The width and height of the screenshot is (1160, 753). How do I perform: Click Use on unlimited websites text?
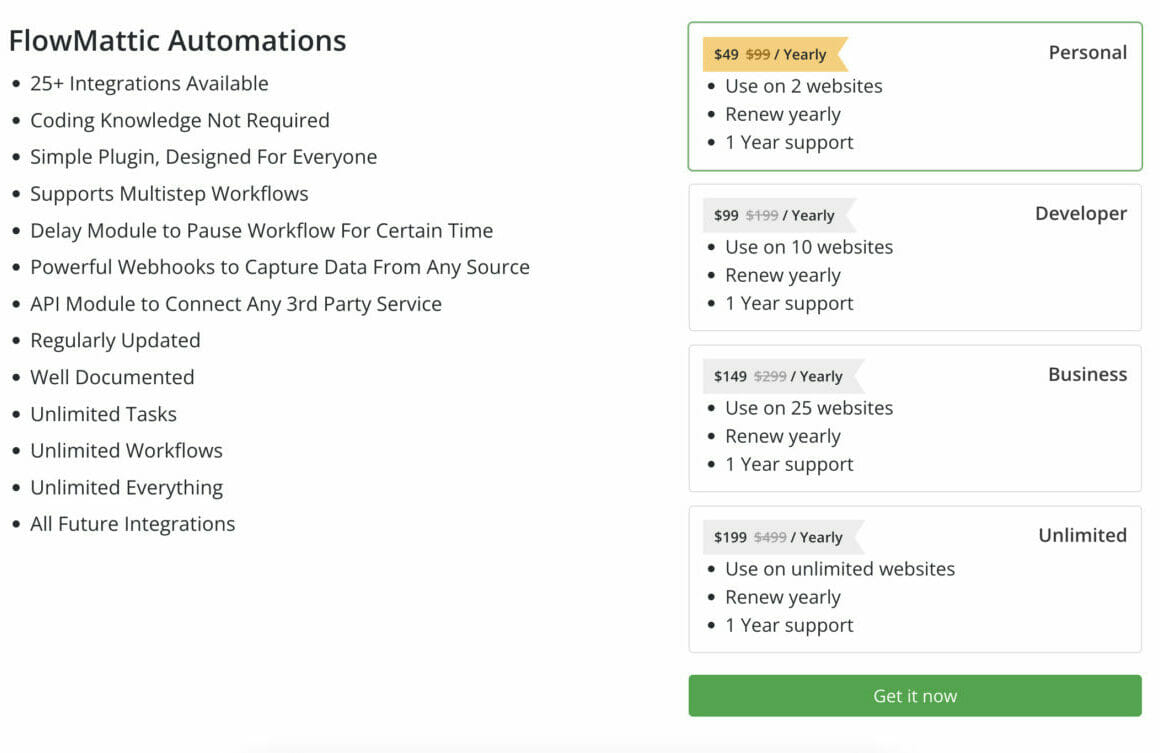coord(839,568)
